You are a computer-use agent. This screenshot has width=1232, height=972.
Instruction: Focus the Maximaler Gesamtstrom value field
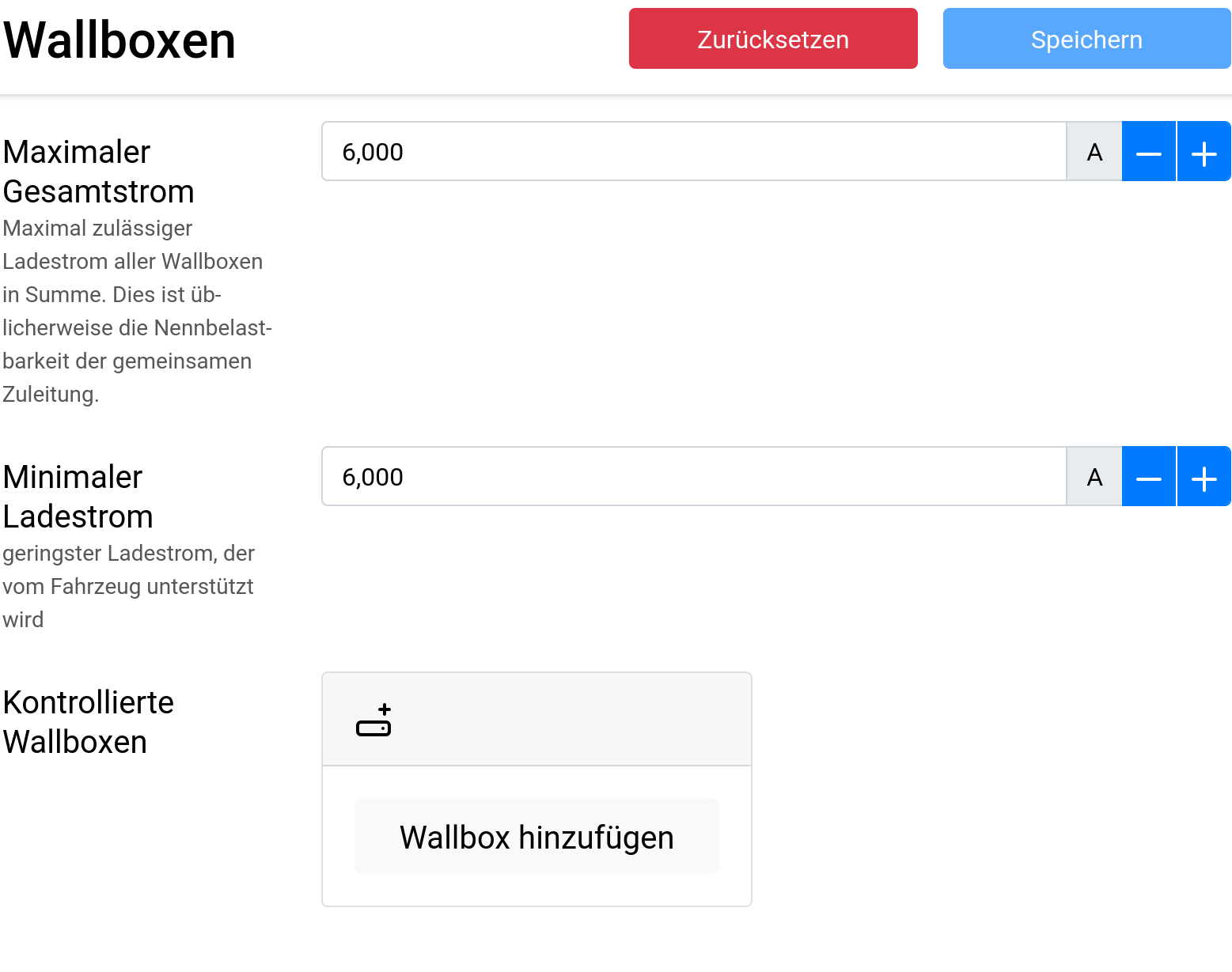tap(694, 152)
